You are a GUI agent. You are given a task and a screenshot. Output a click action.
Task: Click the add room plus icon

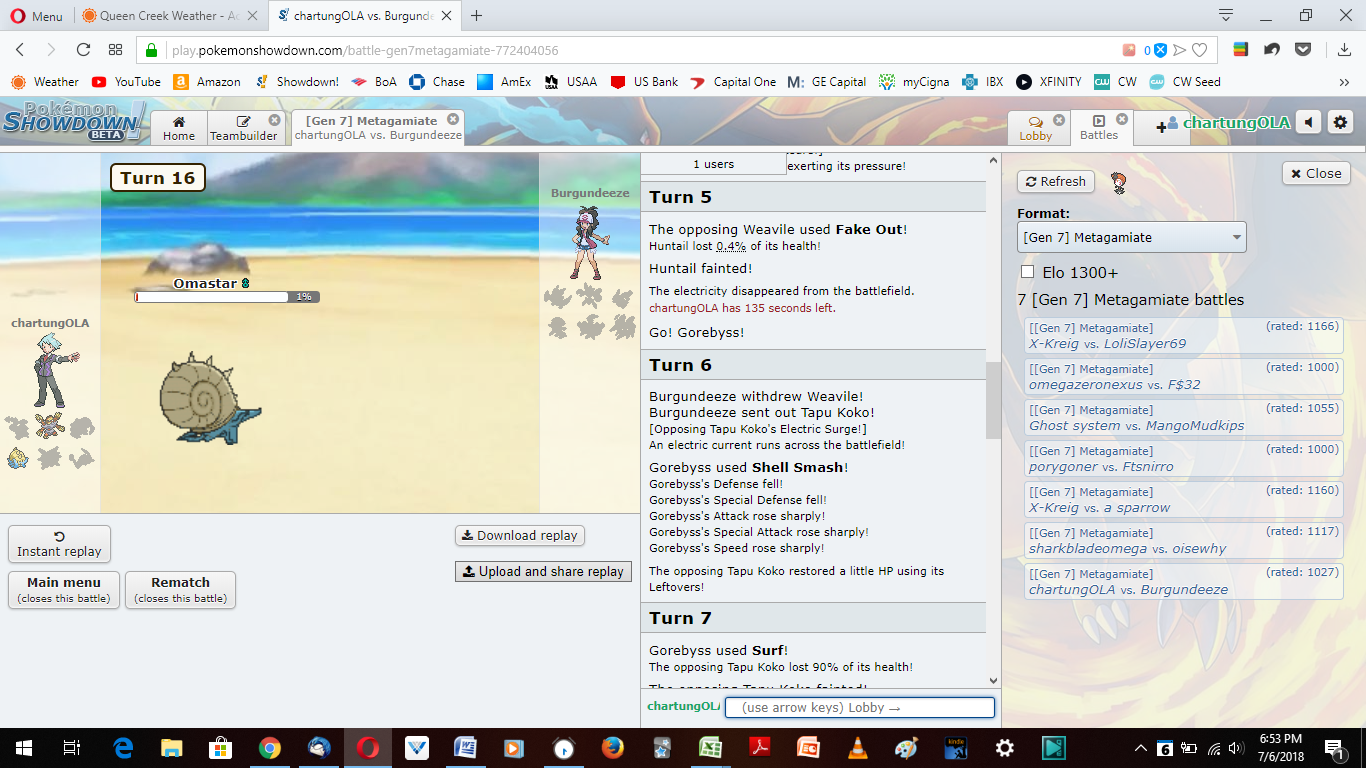1161,126
